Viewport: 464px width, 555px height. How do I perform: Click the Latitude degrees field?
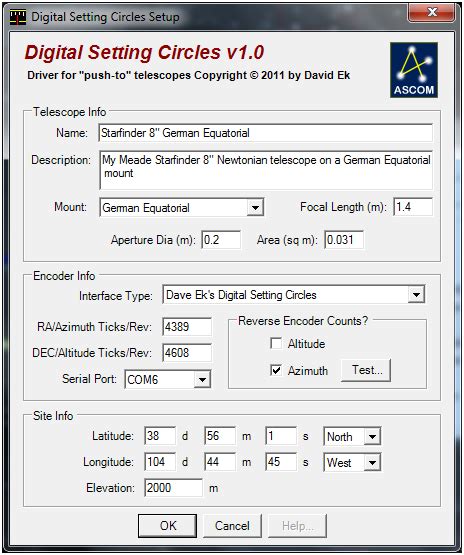pyautogui.click(x=160, y=436)
